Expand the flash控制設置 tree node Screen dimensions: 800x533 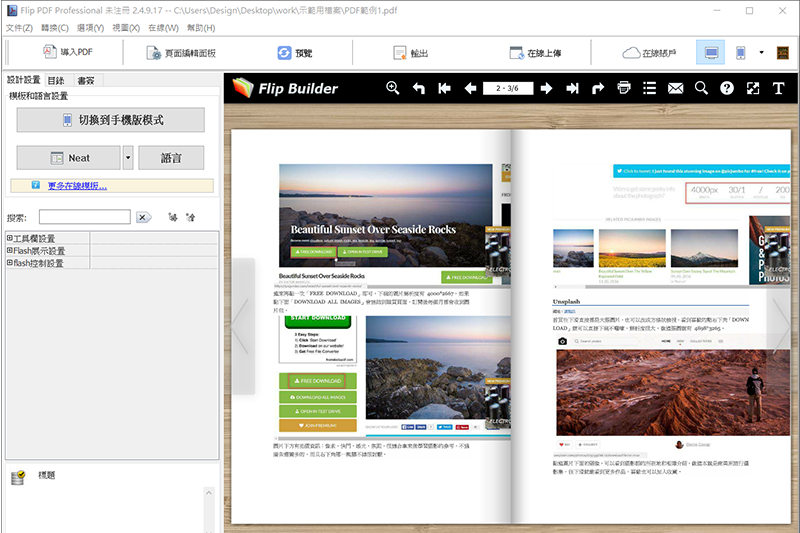point(9,263)
